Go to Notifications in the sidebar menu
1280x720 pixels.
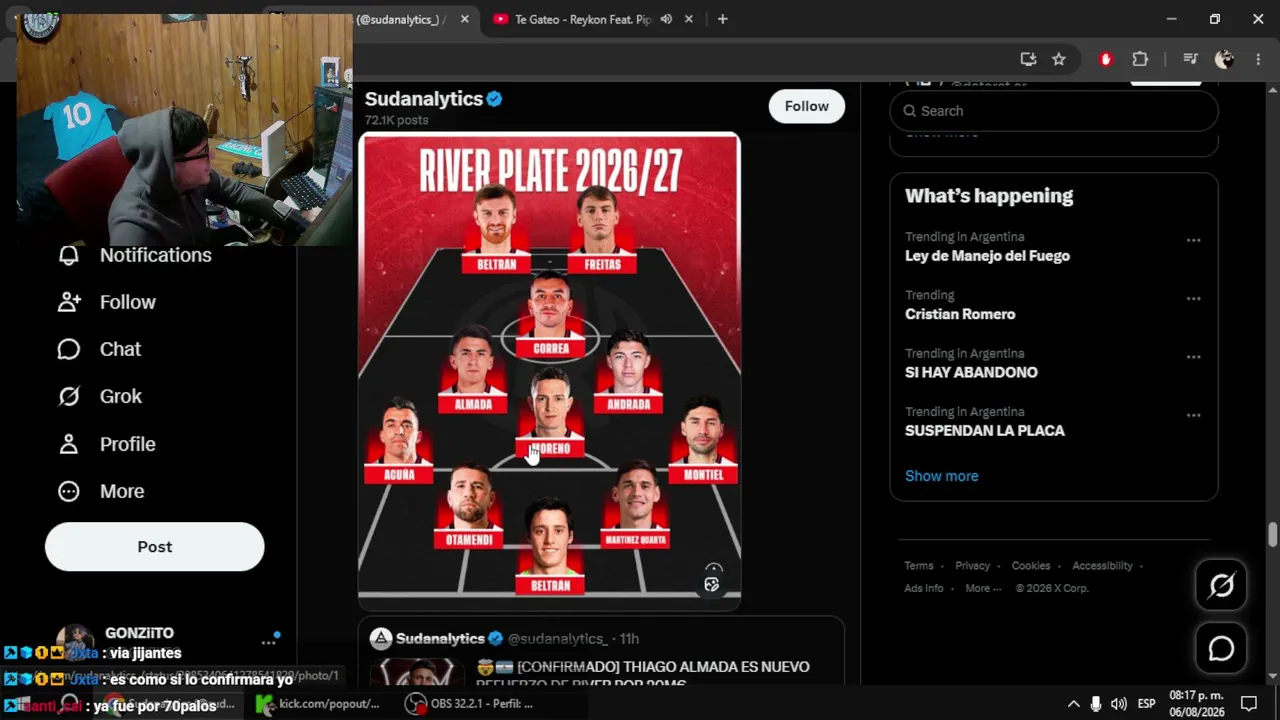[155, 255]
